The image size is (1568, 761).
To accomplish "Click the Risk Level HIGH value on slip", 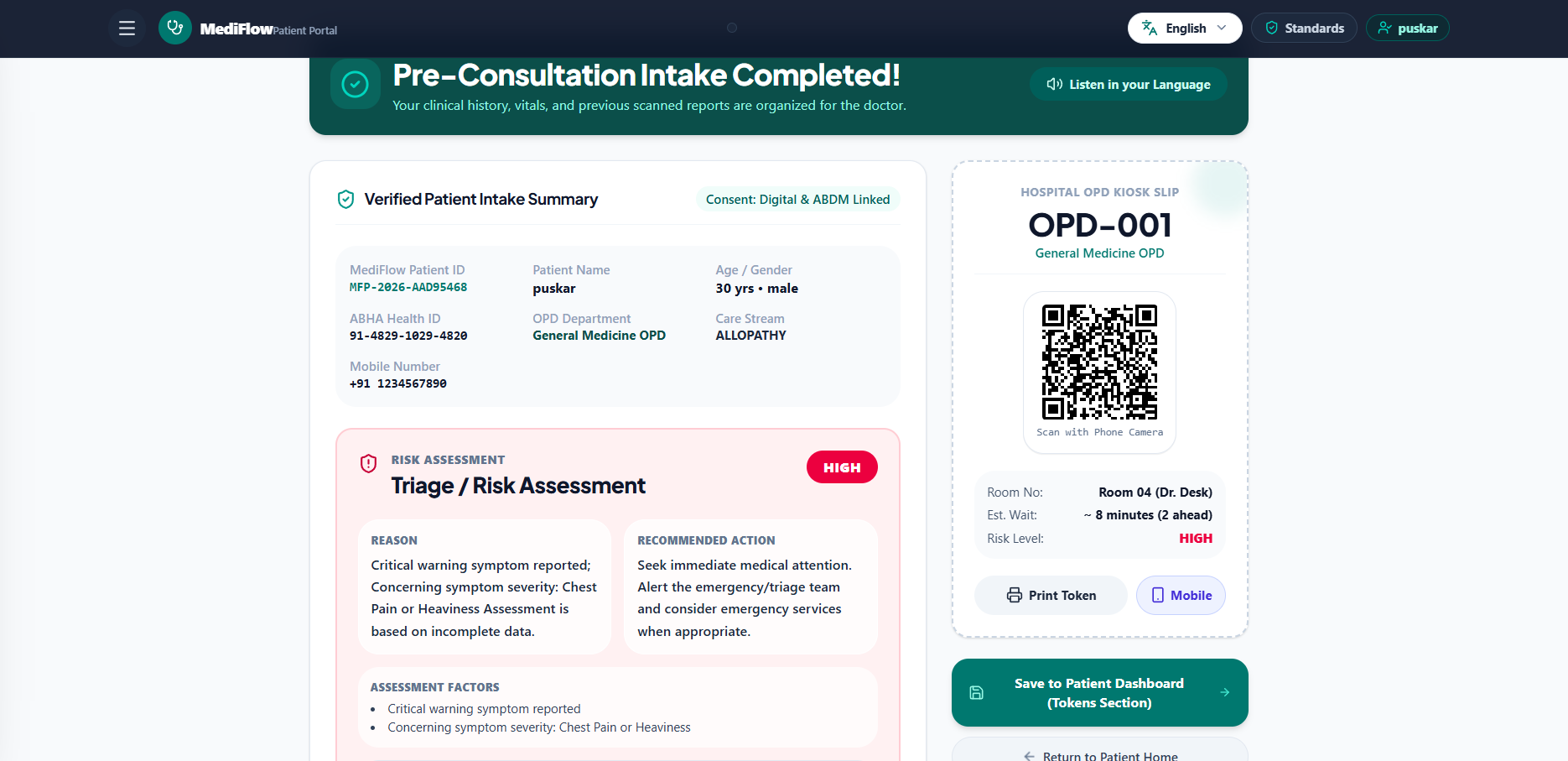I will coord(1196,539).
